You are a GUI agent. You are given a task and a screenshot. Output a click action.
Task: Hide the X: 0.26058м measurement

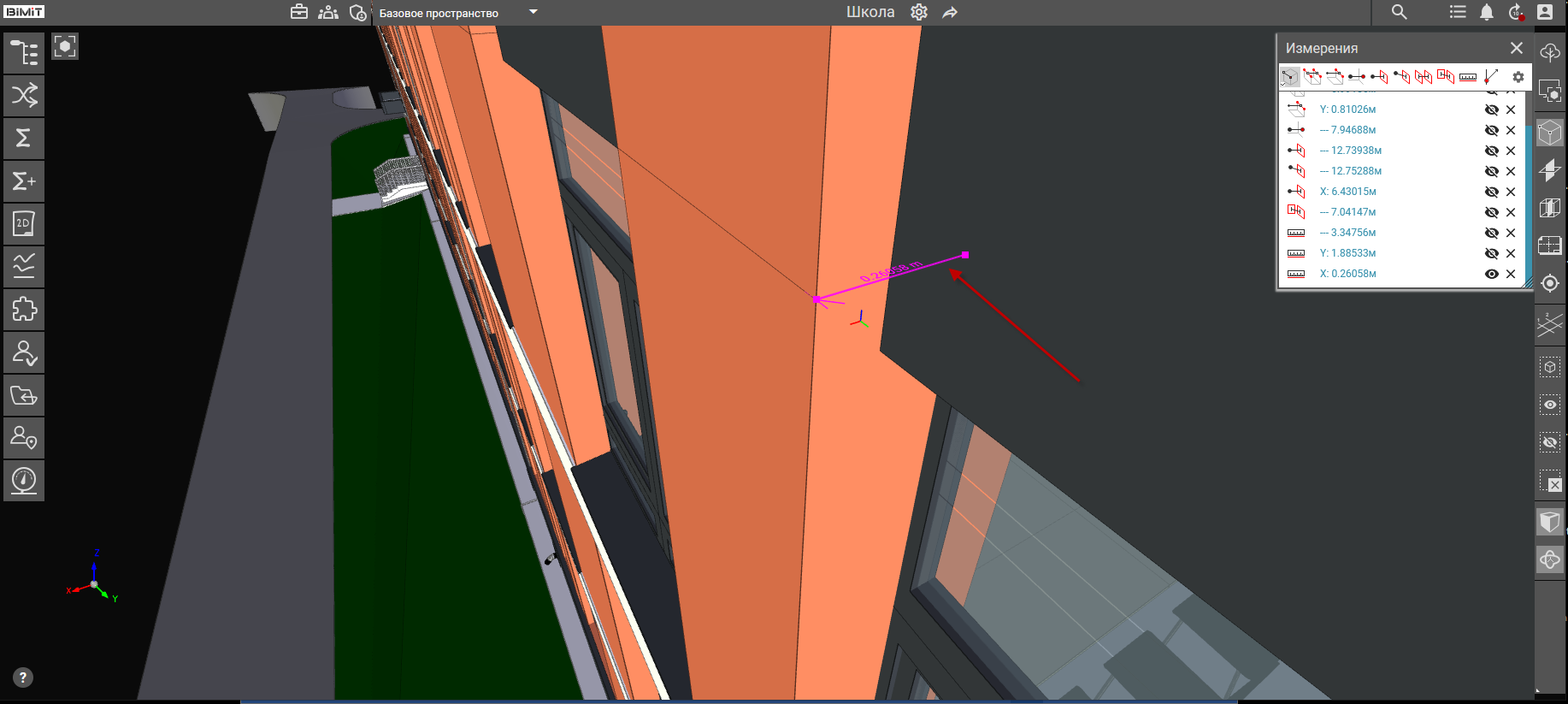[1491, 274]
